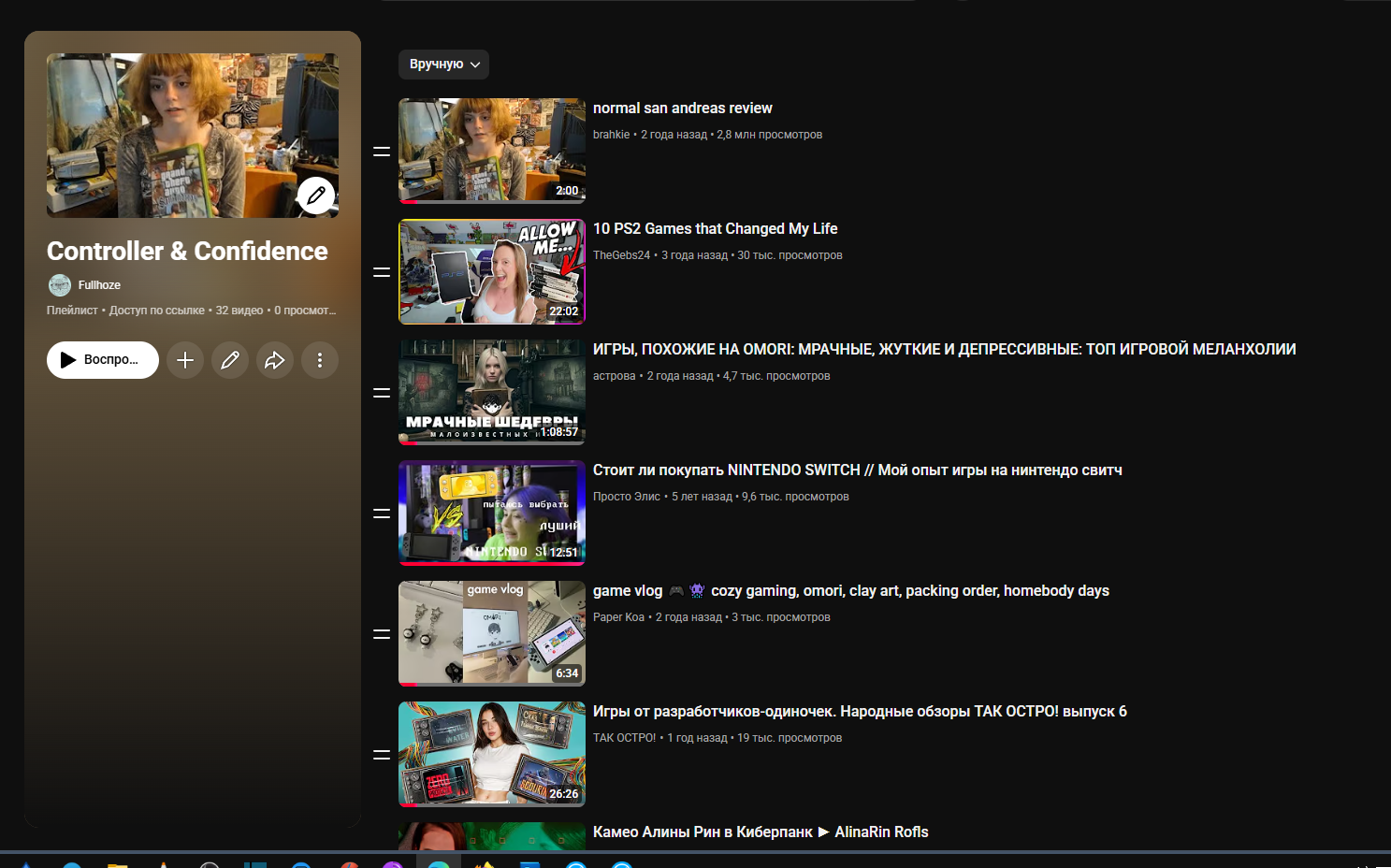Visit the "Просто Элис" channel
This screenshot has width=1391, height=868.
[x=627, y=497]
